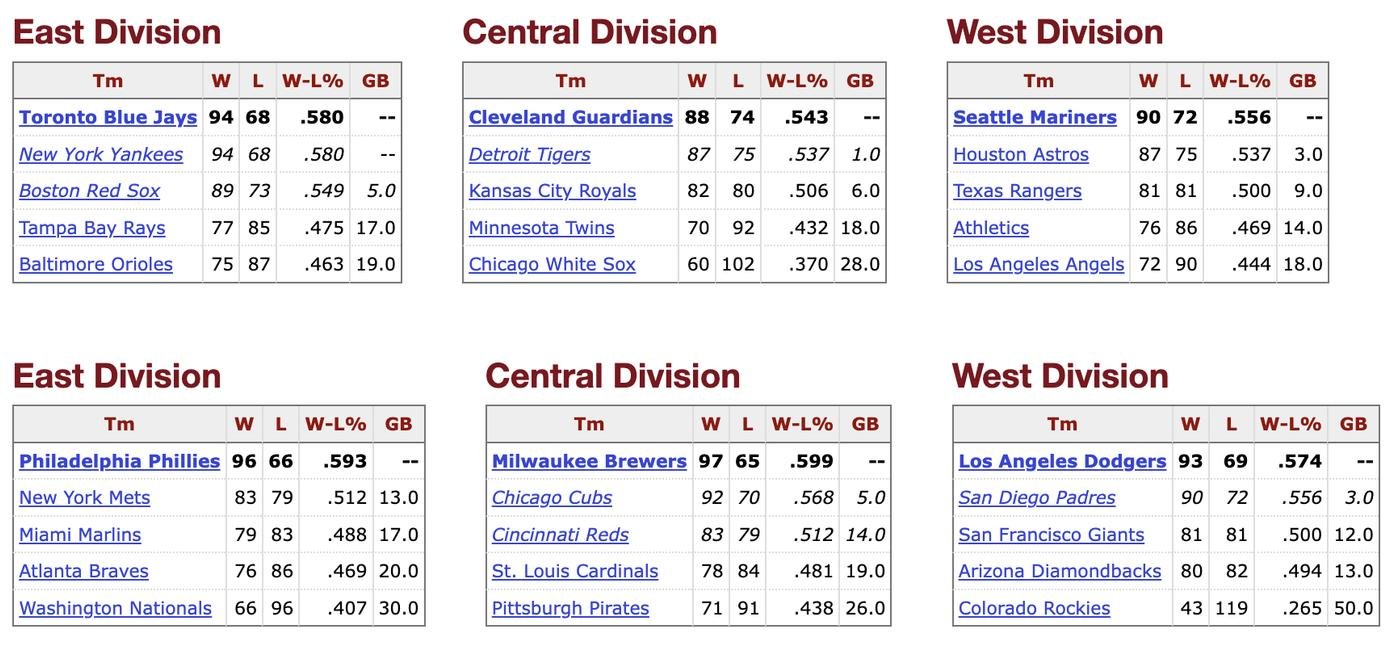This screenshot has height=646, width=1400.
Task: Click the St. Louis Cardinals link
Action: 575,571
